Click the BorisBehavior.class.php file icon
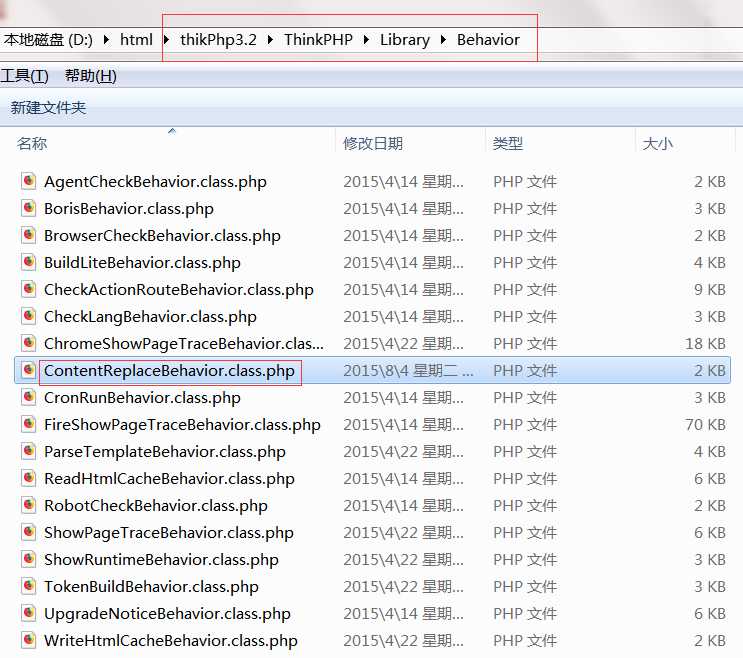This screenshot has width=743, height=658. coord(28,207)
